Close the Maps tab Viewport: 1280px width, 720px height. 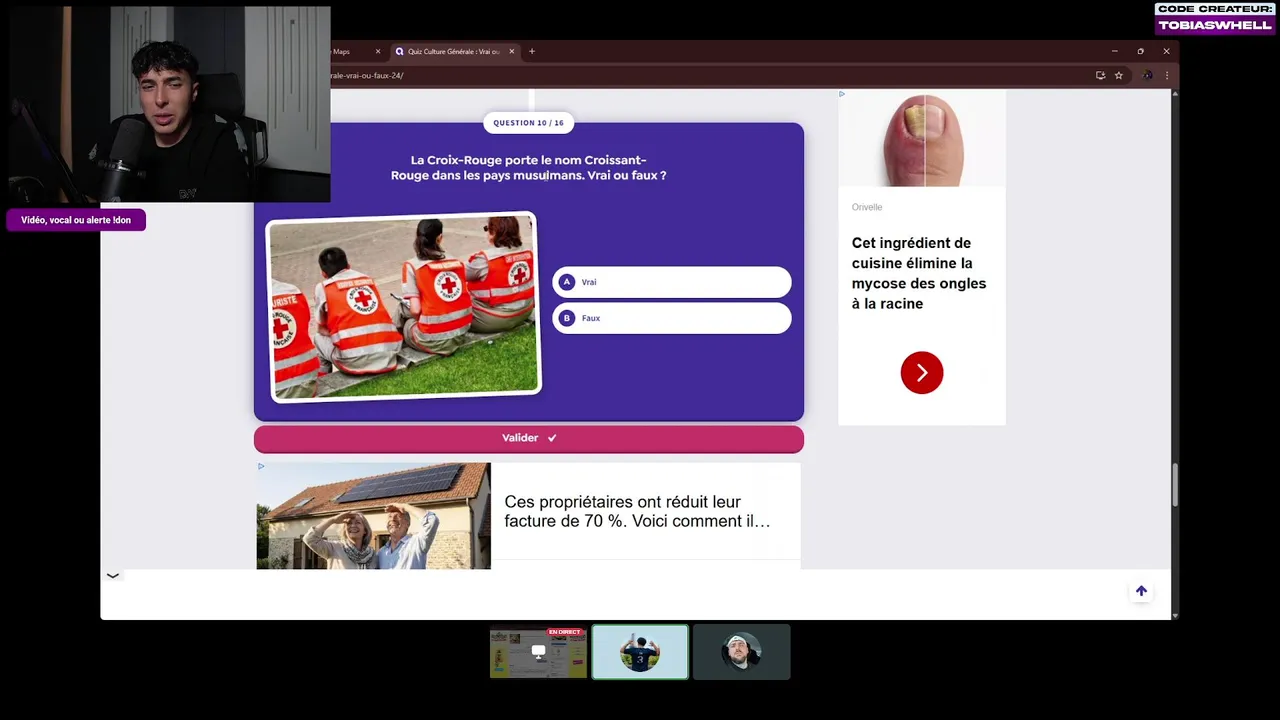click(378, 52)
